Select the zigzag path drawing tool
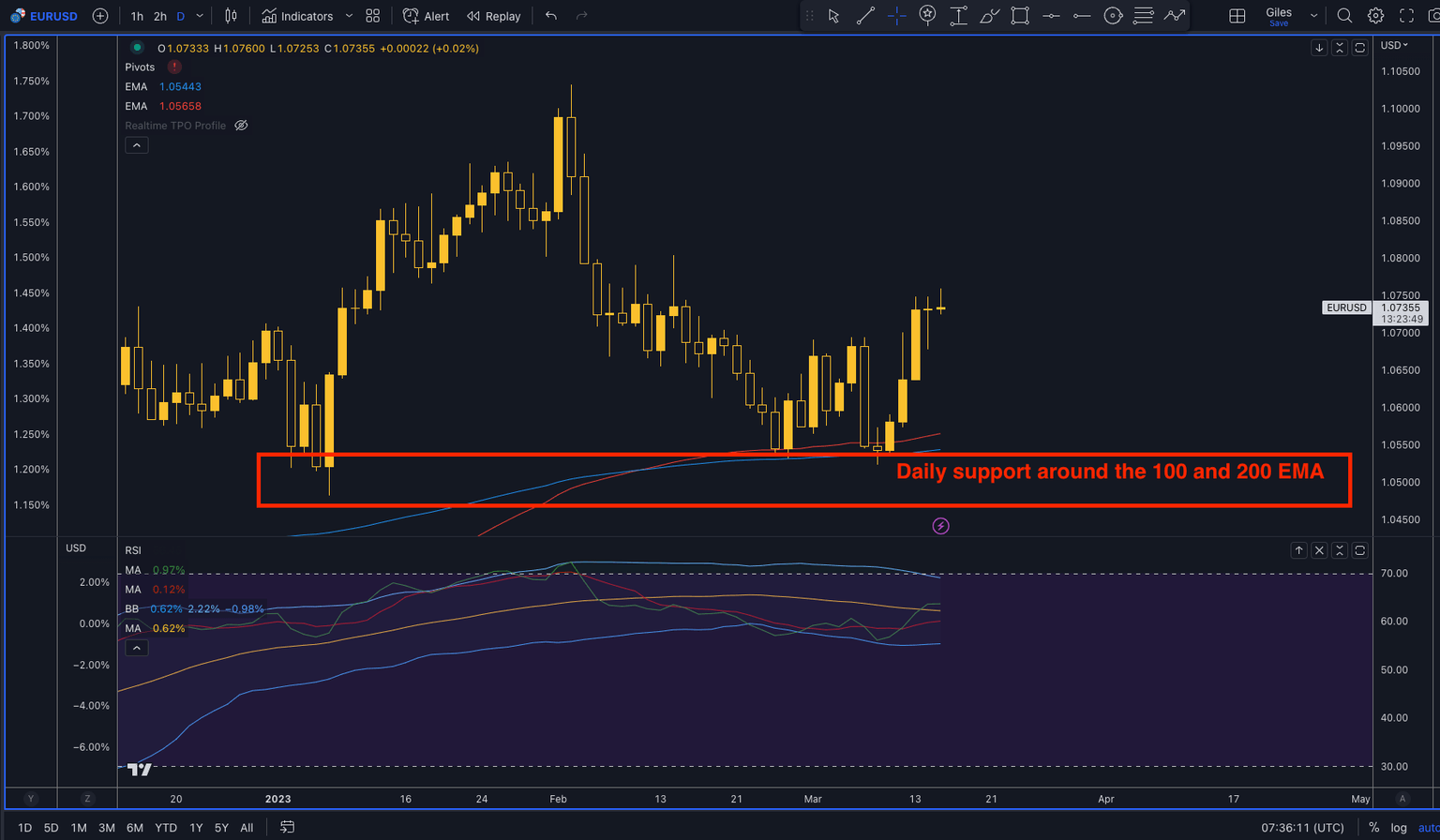 click(1174, 16)
